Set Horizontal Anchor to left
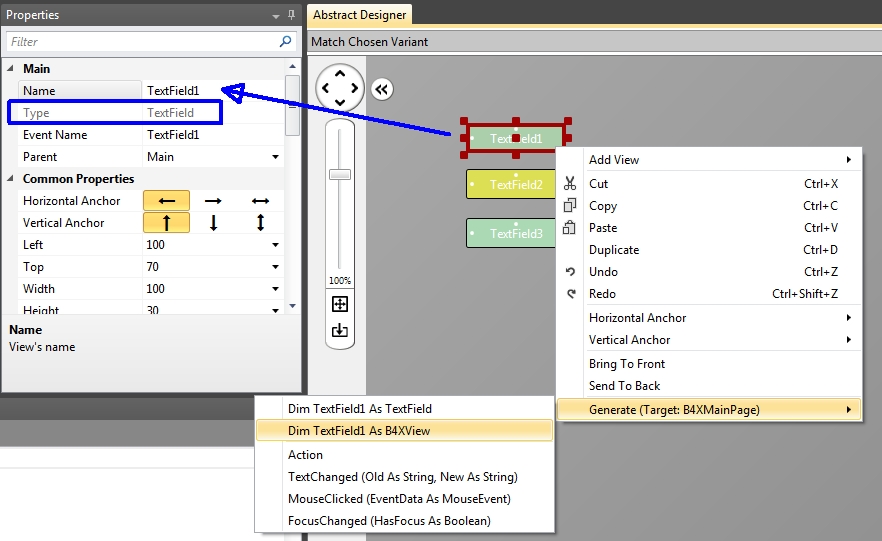The image size is (882, 541). tap(166, 201)
